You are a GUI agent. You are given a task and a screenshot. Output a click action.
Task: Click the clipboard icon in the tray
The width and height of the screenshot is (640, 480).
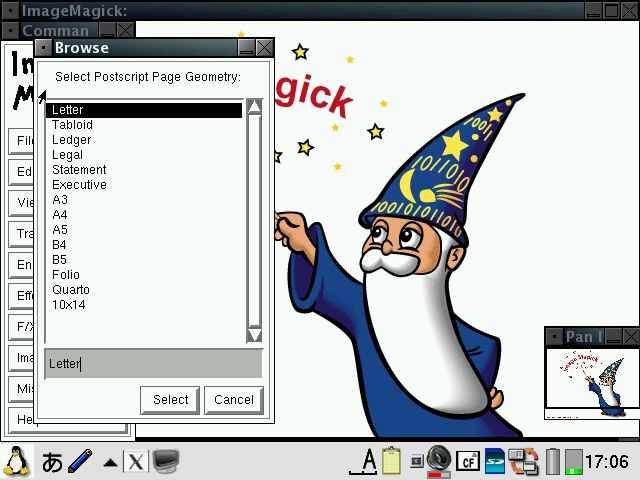coord(391,461)
